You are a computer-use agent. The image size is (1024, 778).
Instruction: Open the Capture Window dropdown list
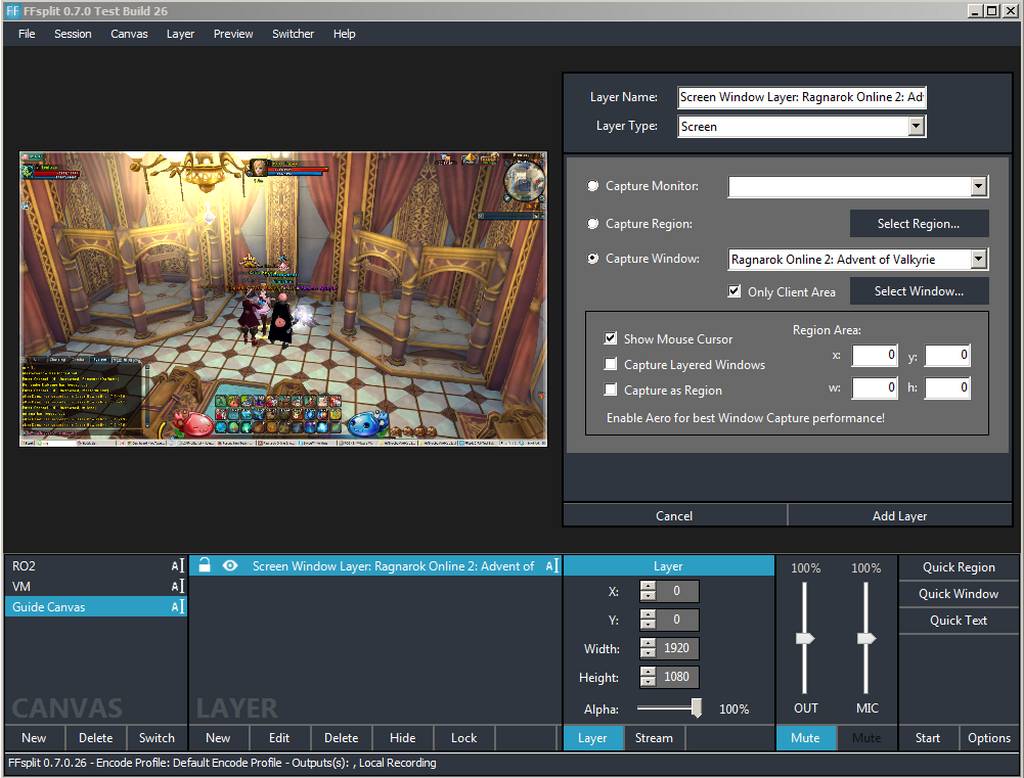pyautogui.click(x=978, y=259)
